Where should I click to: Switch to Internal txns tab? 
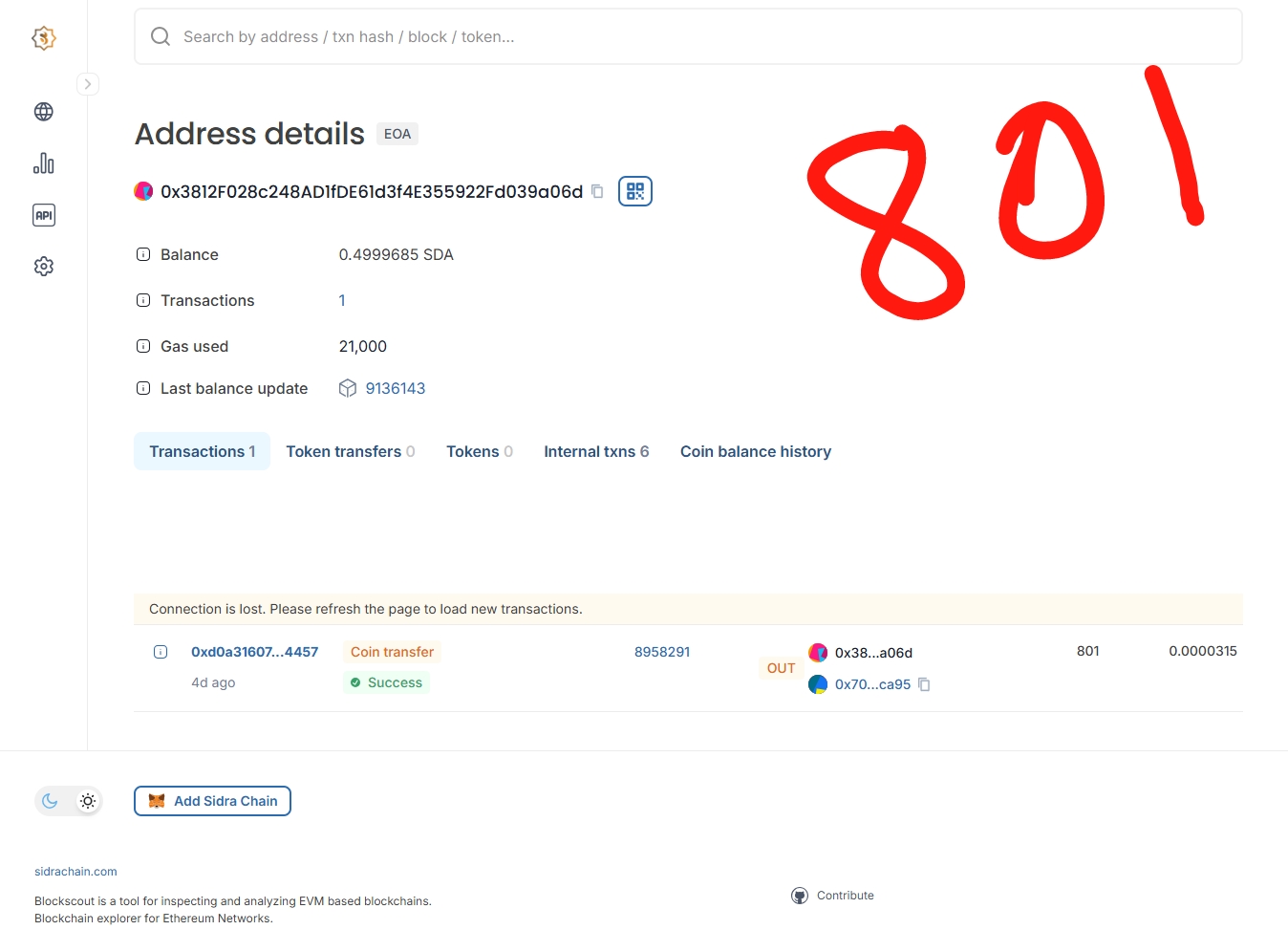click(x=595, y=451)
